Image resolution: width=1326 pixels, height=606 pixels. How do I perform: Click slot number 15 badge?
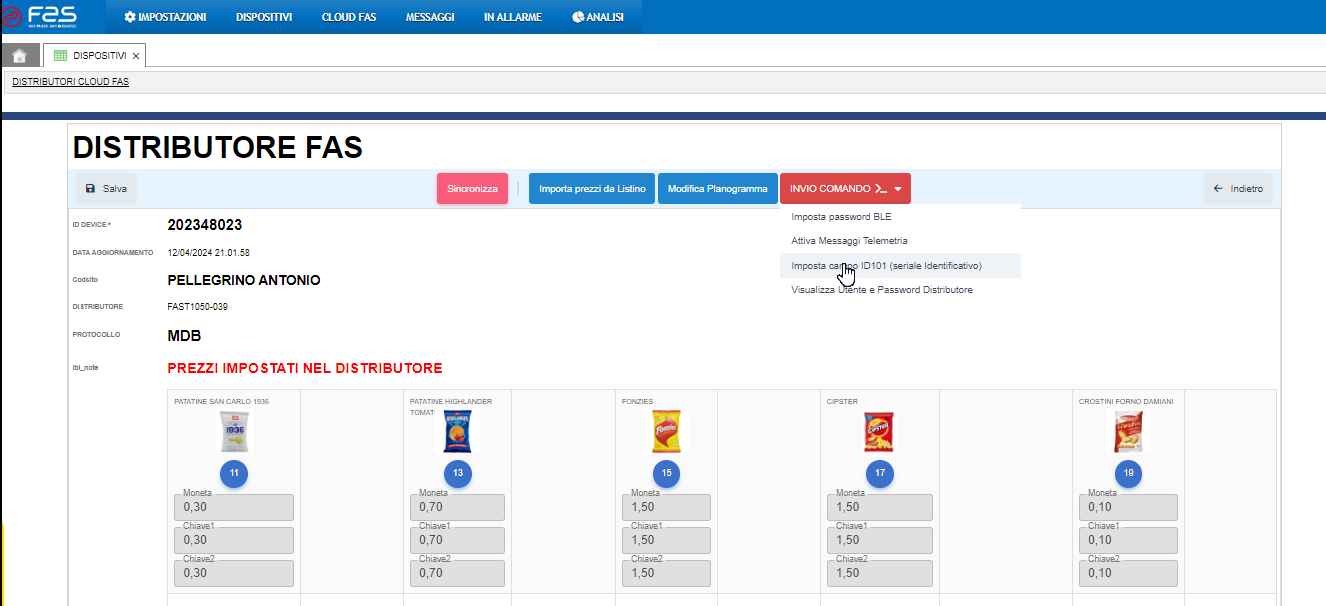[x=665, y=473]
